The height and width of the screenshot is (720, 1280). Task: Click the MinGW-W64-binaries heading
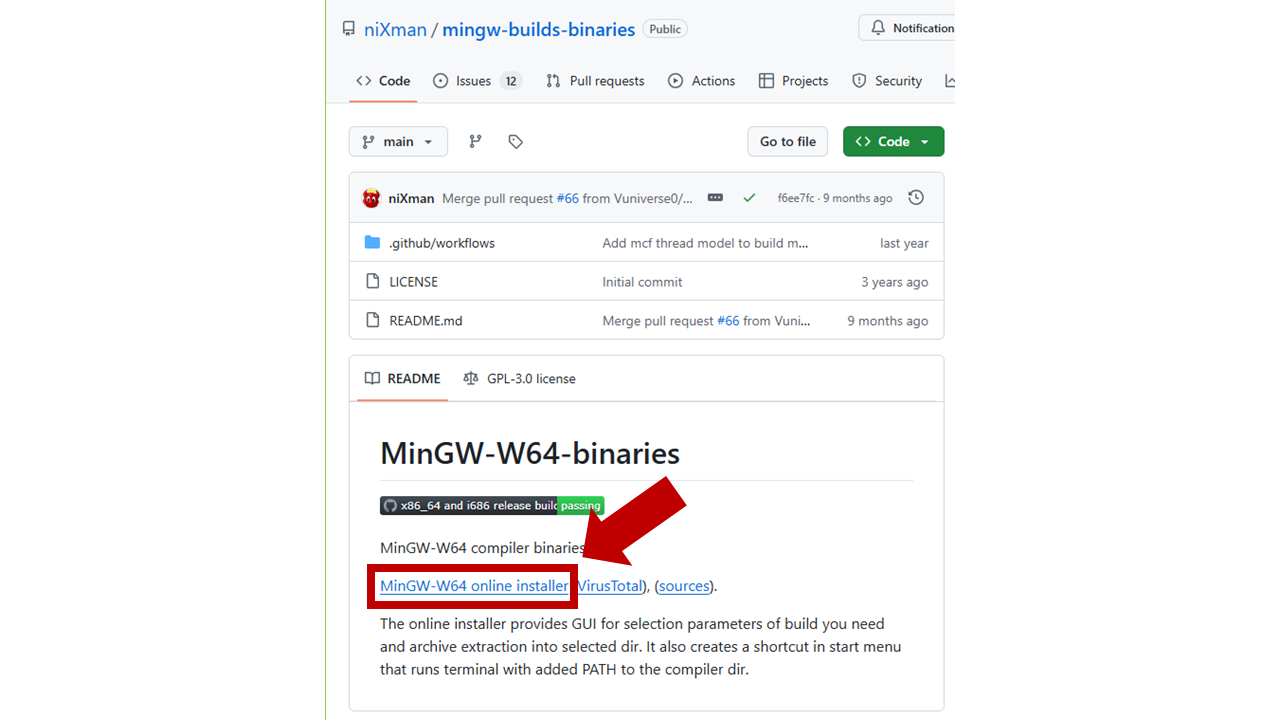tap(530, 454)
